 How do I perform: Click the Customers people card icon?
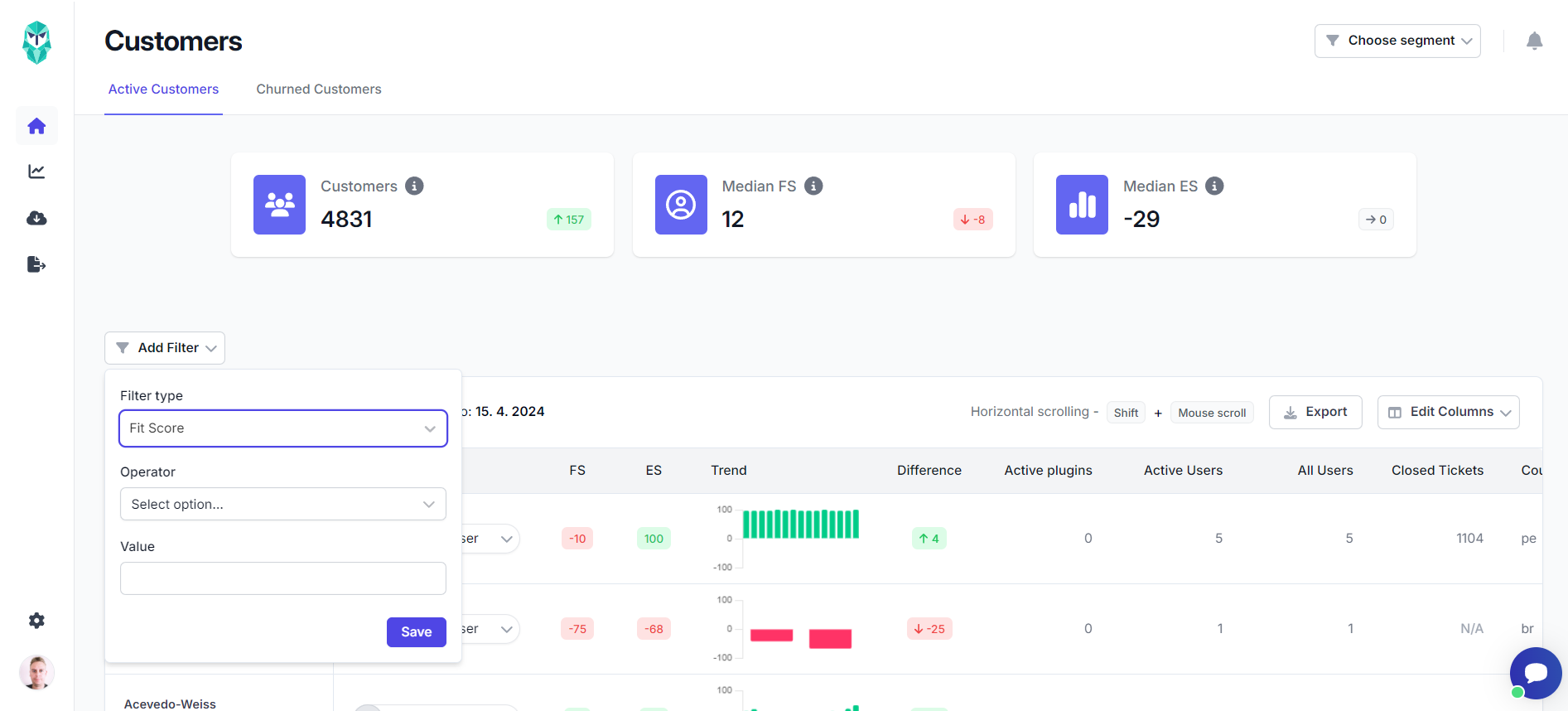(279, 205)
